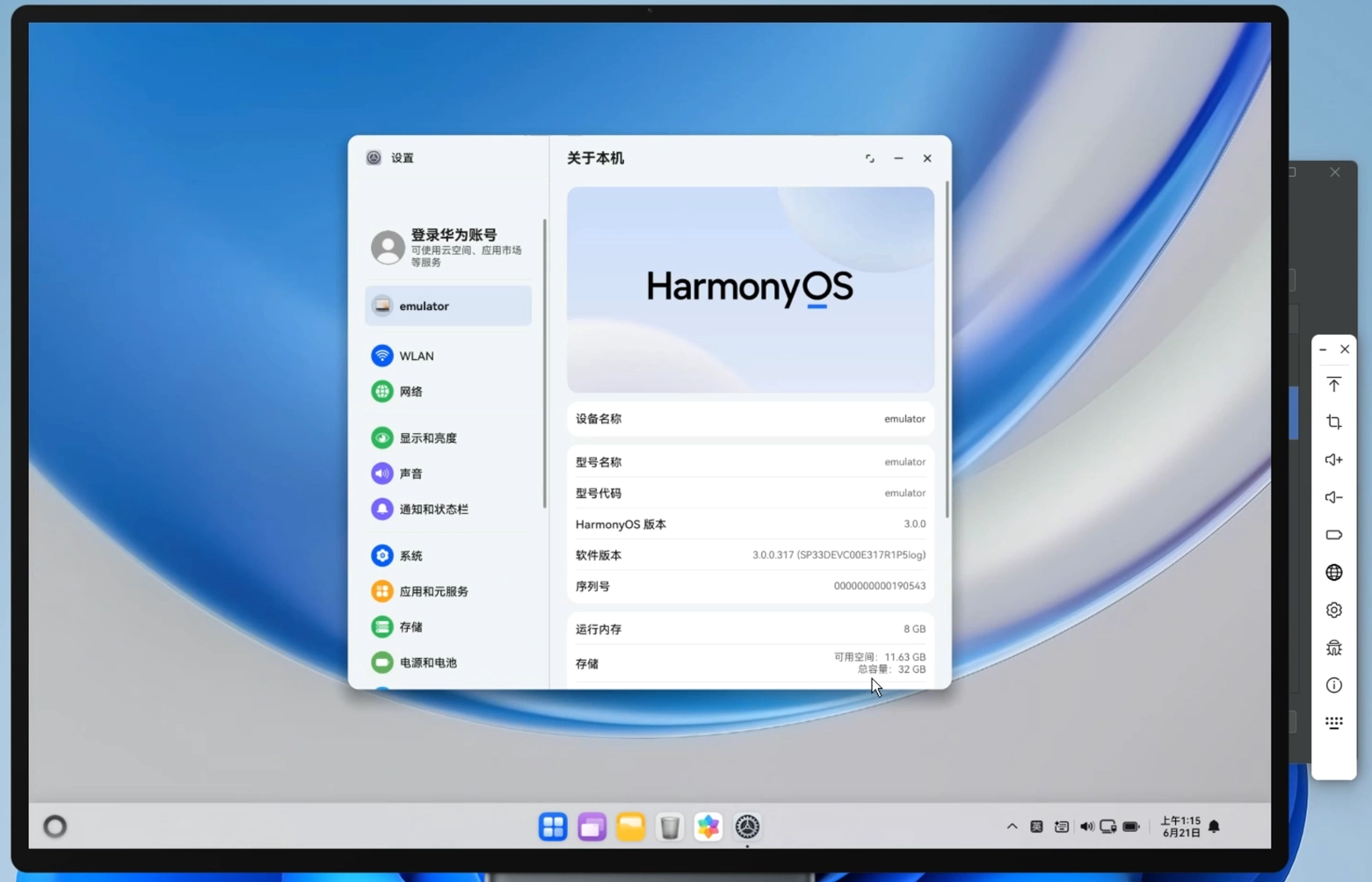Image resolution: width=1372 pixels, height=882 pixels.
Task: Open notifications with the bell icon
Action: pos(1215,827)
